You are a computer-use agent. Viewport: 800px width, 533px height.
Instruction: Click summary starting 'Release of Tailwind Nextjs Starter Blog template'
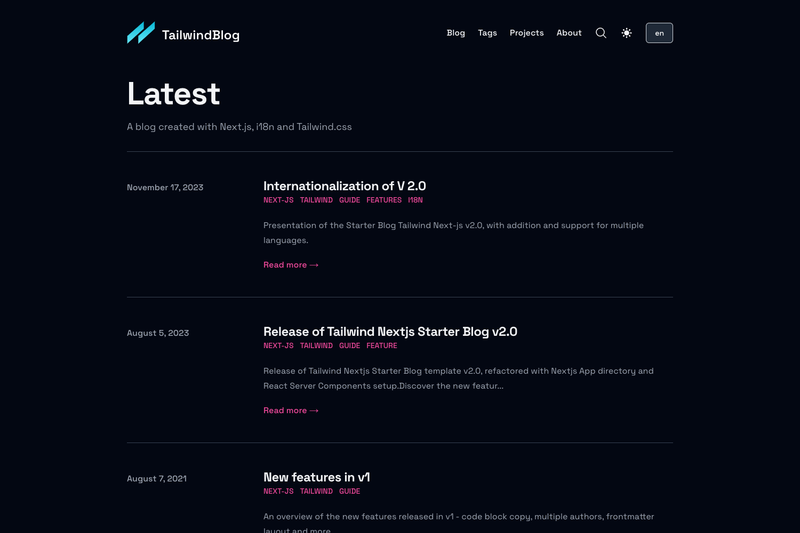click(458, 378)
